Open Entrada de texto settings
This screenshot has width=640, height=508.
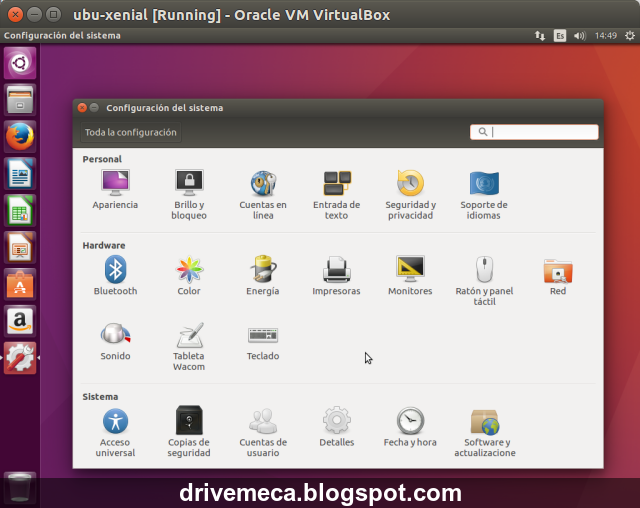(x=336, y=194)
